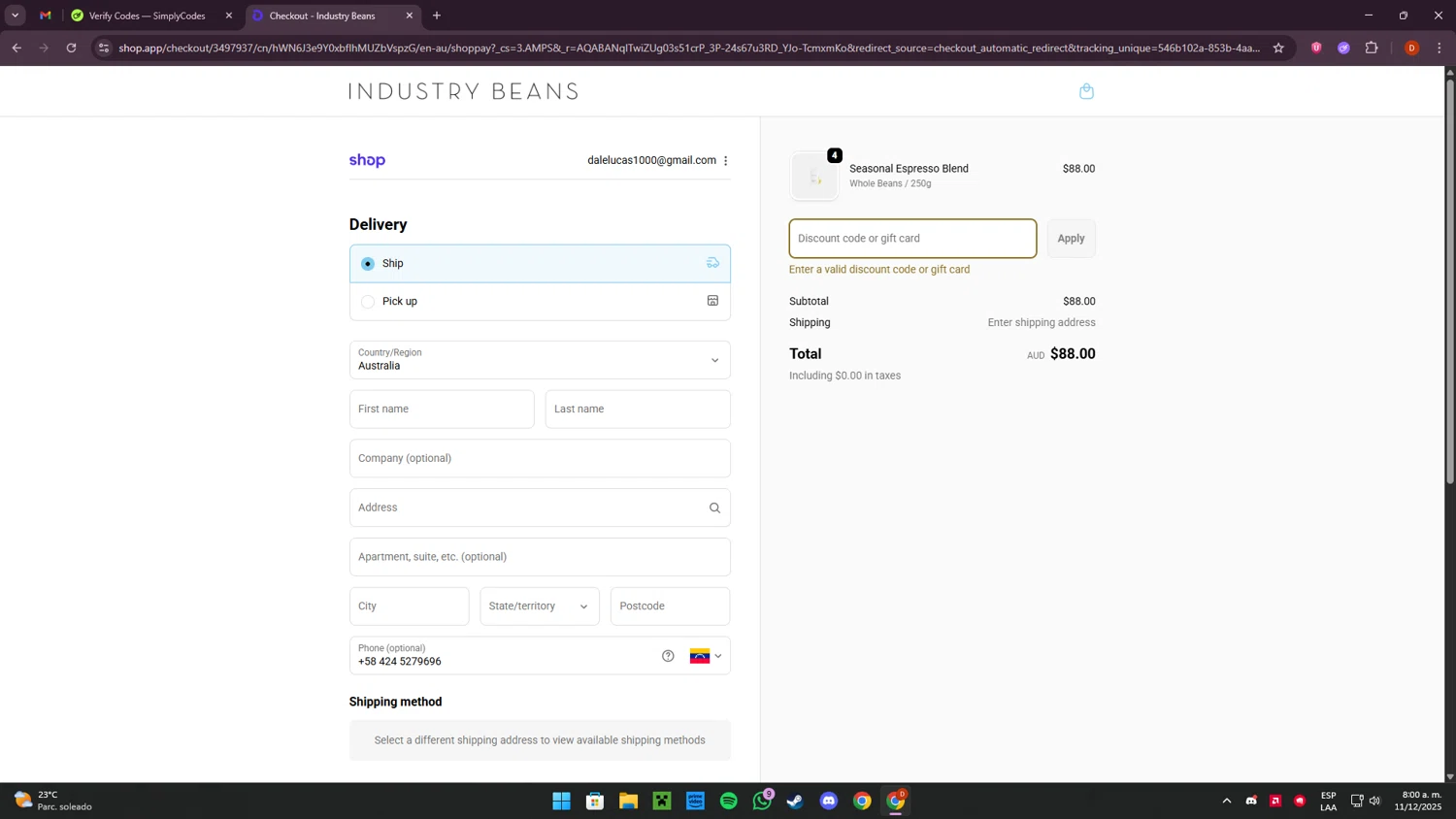Viewport: 1456px width, 819px height.
Task: Open Minecraft icon in the taskbar
Action: tap(662, 801)
